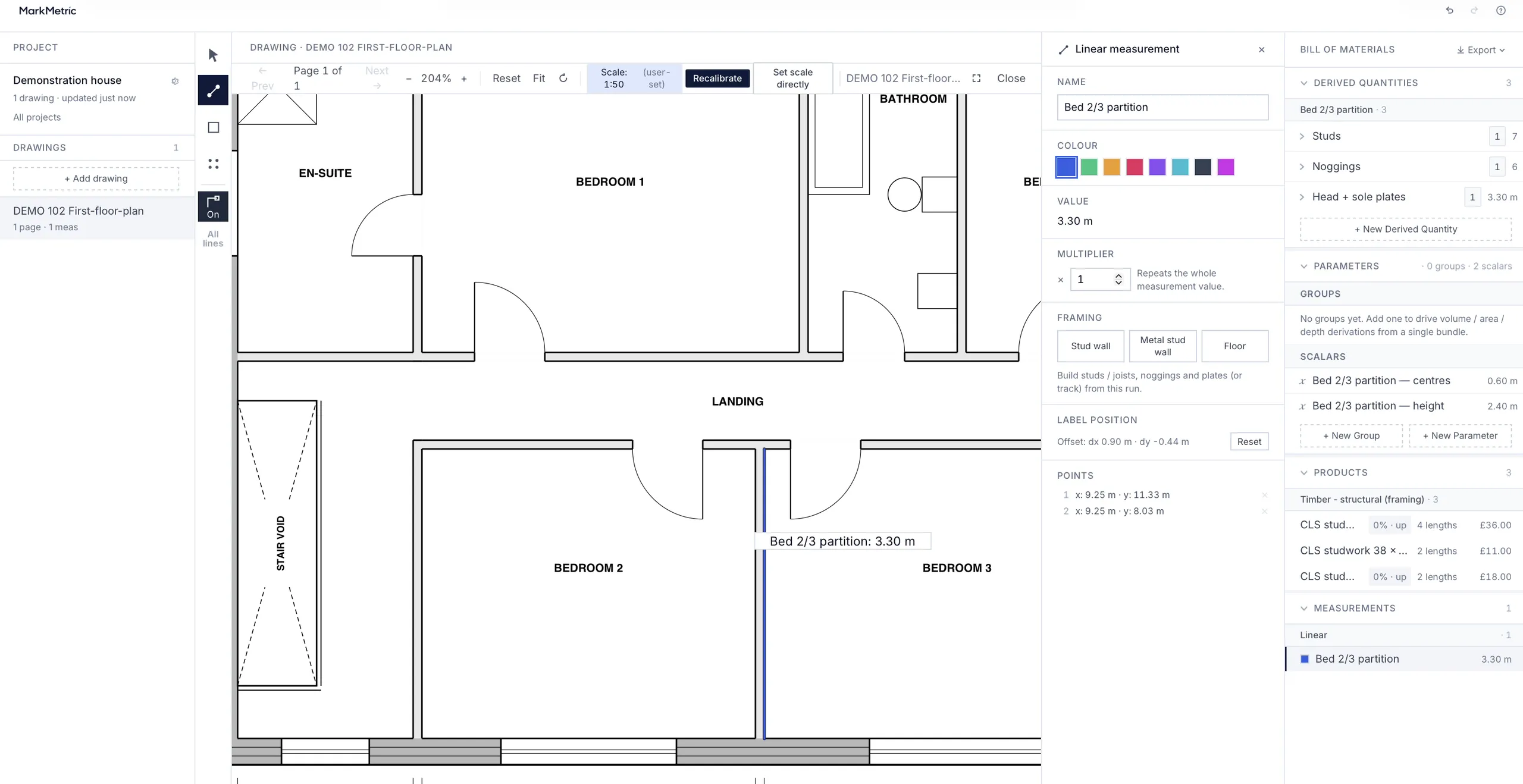Viewport: 1523px width, 784px height.
Task: Collapse the Derived Quantities section
Action: [1304, 83]
